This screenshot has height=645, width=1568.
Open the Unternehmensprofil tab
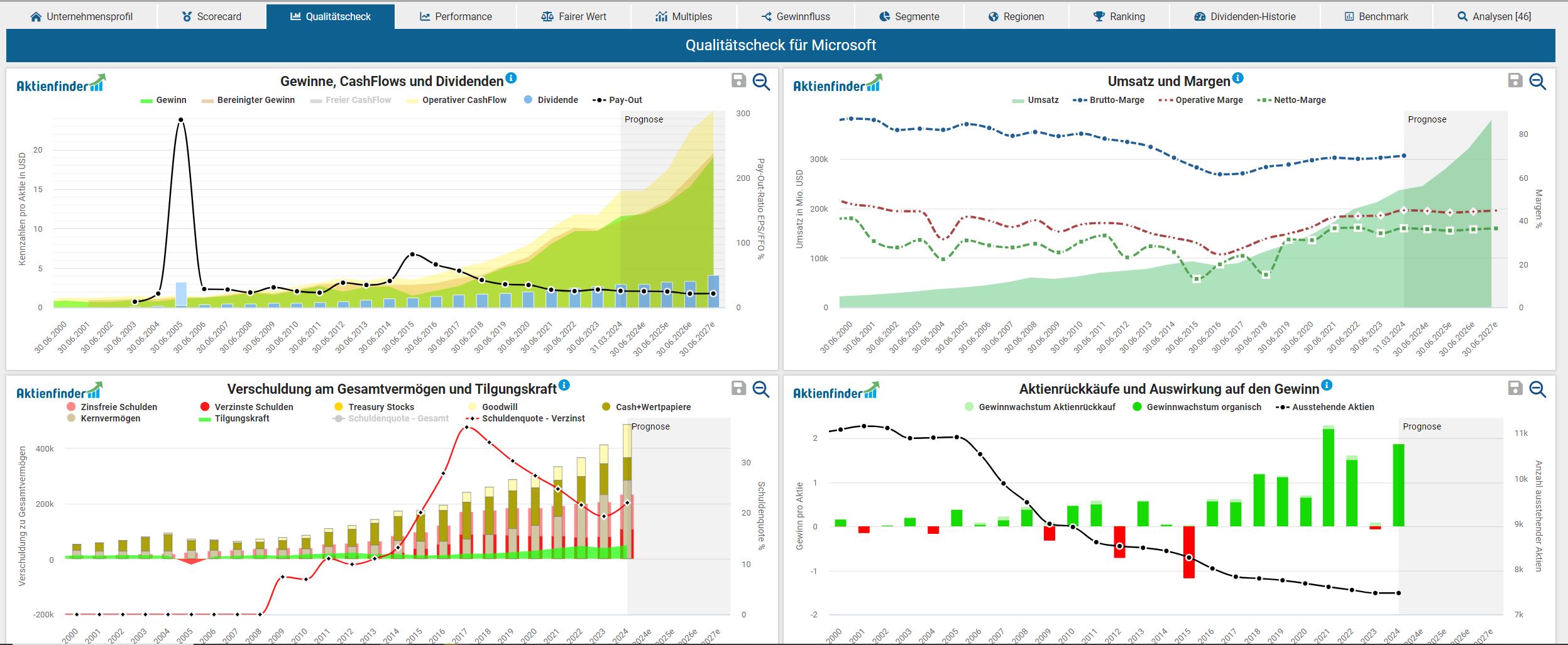82,16
